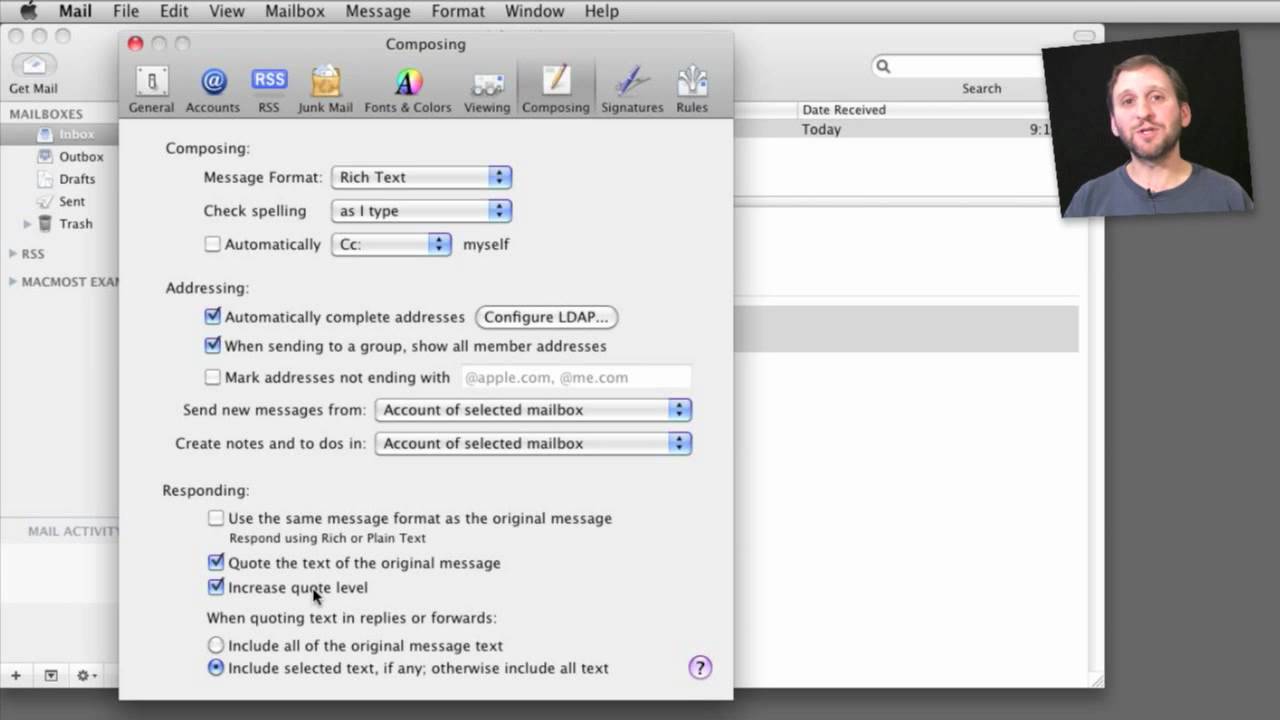Open the Signatures preferences pane
This screenshot has height=720, width=1280.
pyautogui.click(x=632, y=89)
